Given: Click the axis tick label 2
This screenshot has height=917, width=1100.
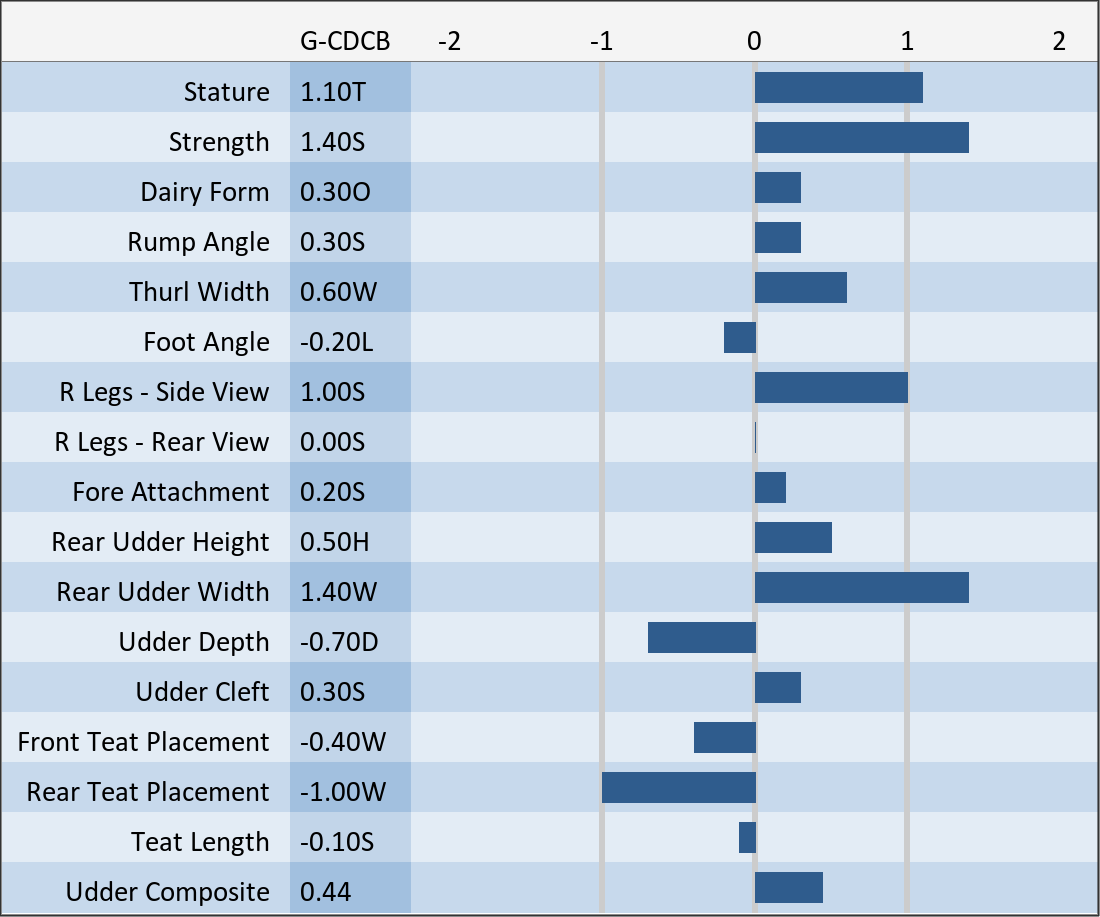Looking at the screenshot, I should (1059, 42).
